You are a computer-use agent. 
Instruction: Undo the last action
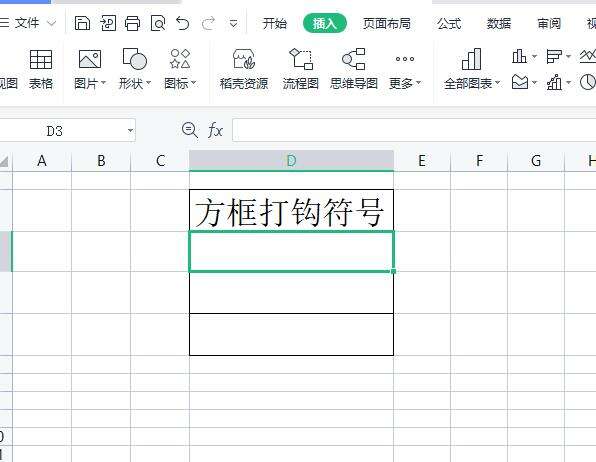(182, 24)
